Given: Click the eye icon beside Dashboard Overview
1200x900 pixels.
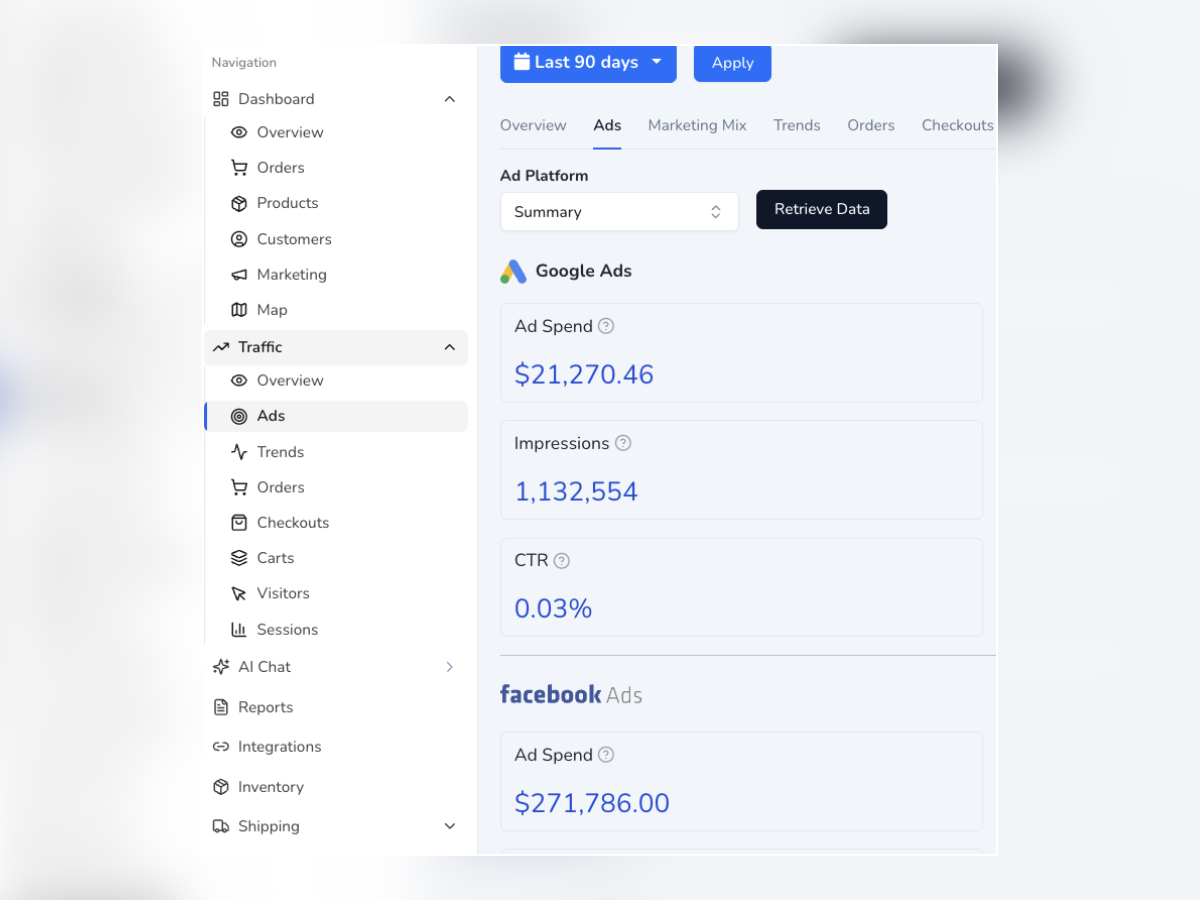Looking at the screenshot, I should point(239,132).
